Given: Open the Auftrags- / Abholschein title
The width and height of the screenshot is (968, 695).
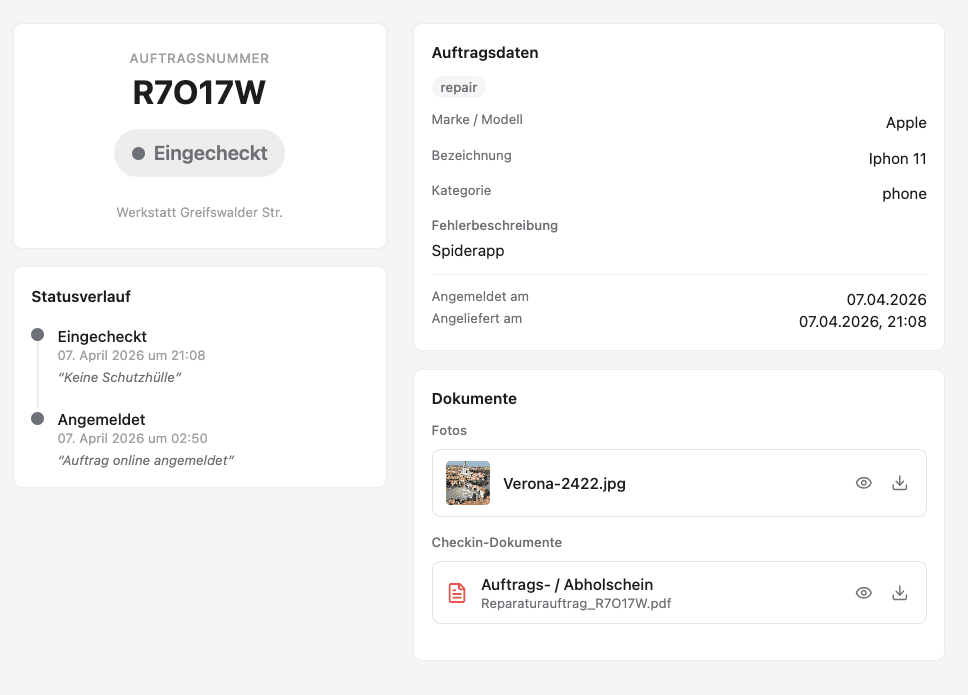Looking at the screenshot, I should 567,584.
